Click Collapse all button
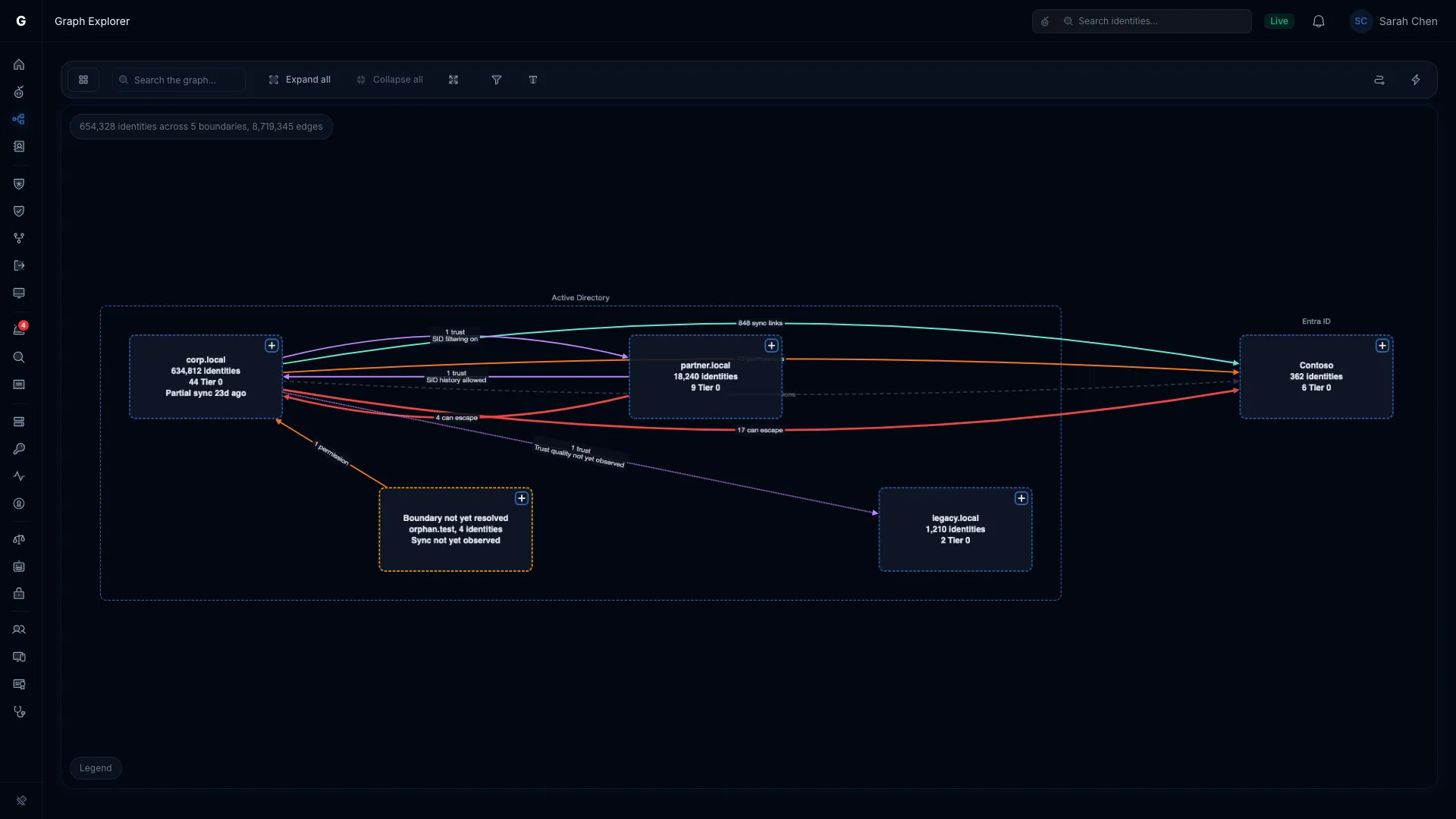This screenshot has height=819, width=1456. tap(390, 80)
